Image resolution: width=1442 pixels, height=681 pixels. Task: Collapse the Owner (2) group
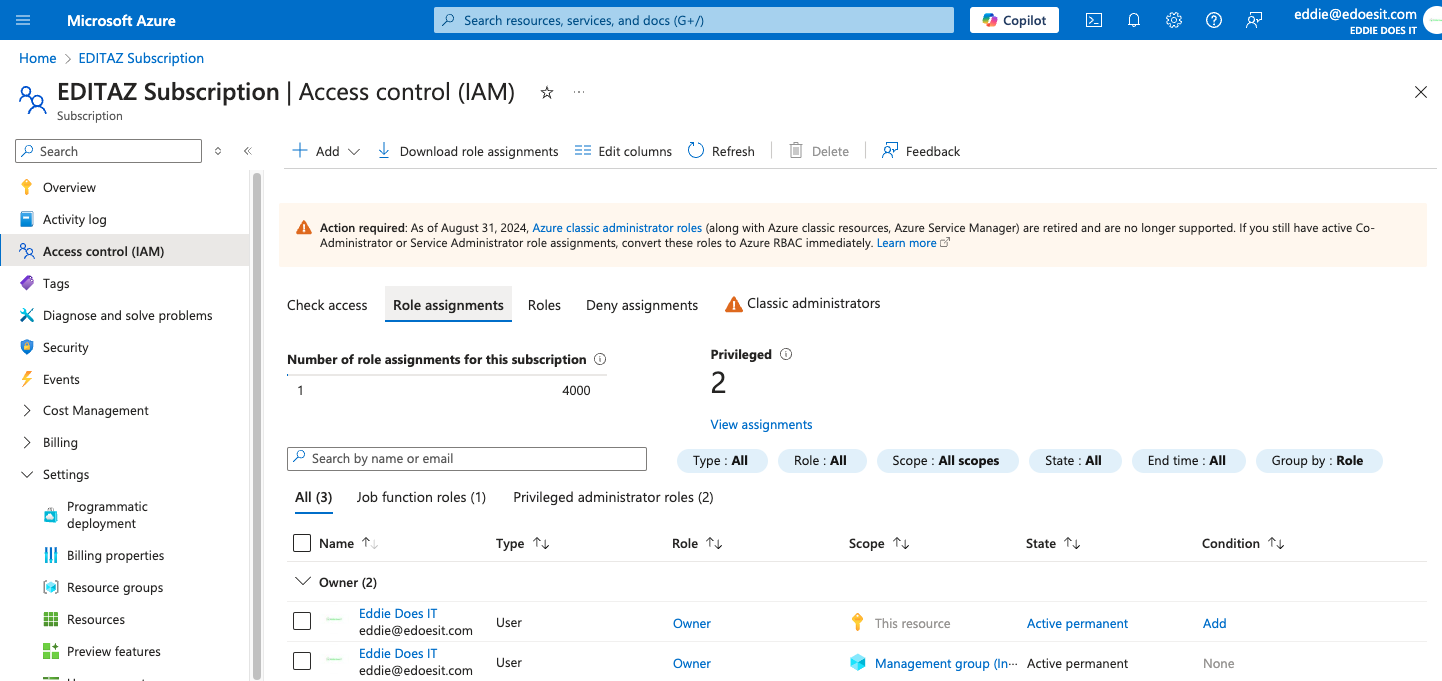click(x=302, y=582)
